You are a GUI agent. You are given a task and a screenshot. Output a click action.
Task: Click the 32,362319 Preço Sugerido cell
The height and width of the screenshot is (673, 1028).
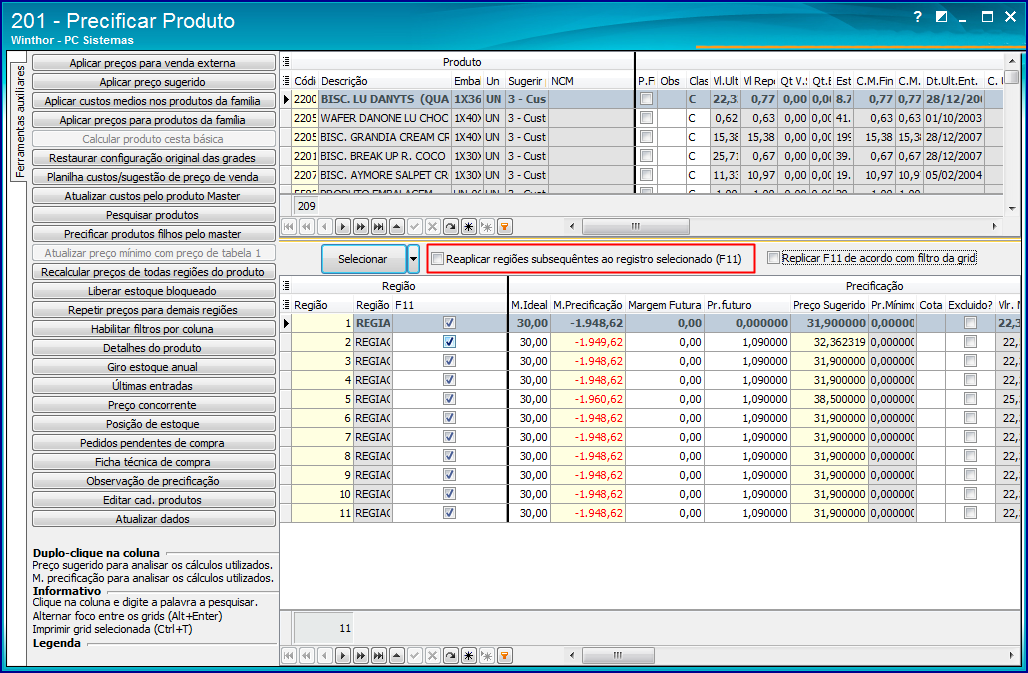pos(829,341)
